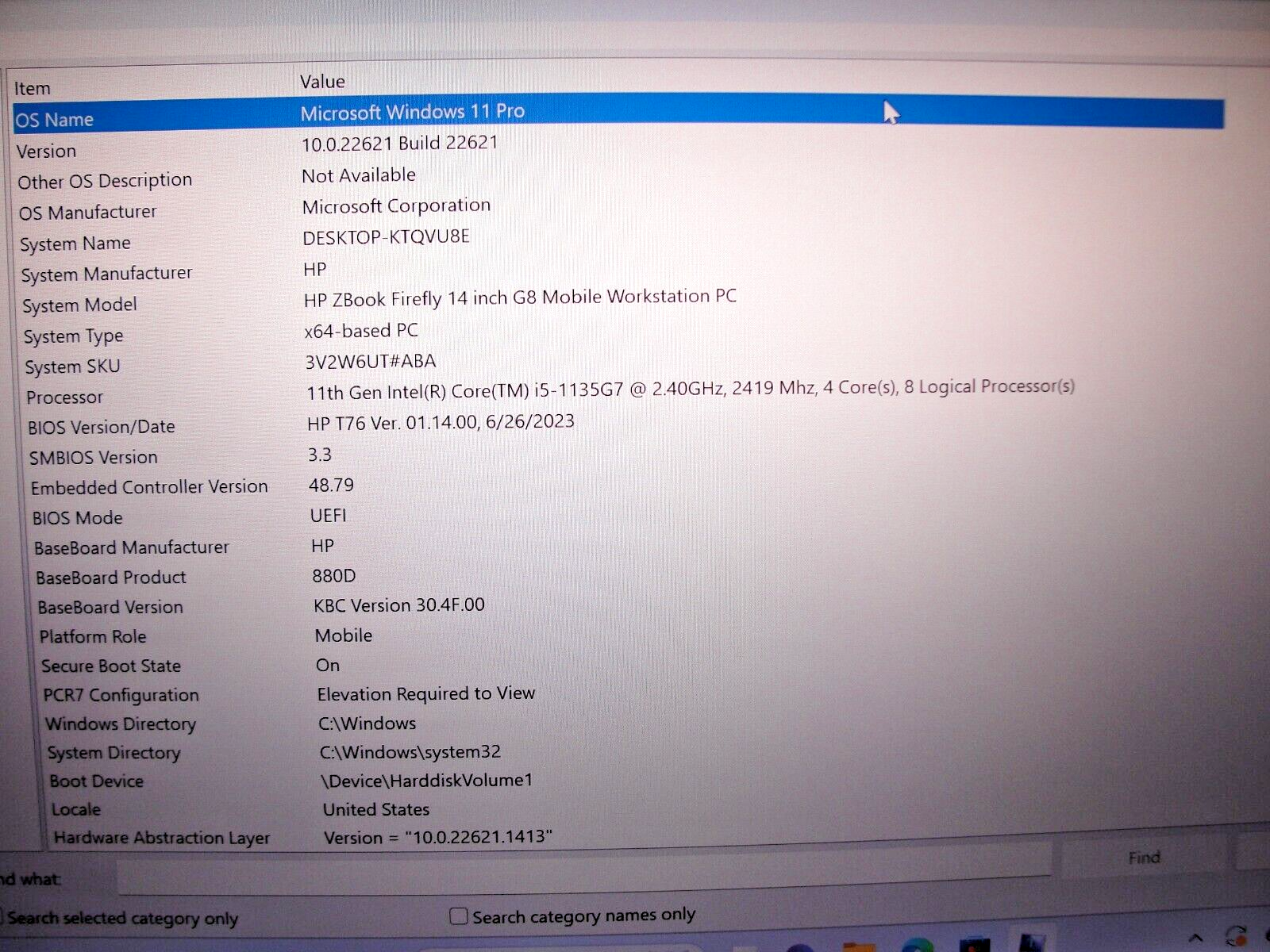Click the 'HP ZBook Firefly 14 inch G8' value

click(x=520, y=298)
